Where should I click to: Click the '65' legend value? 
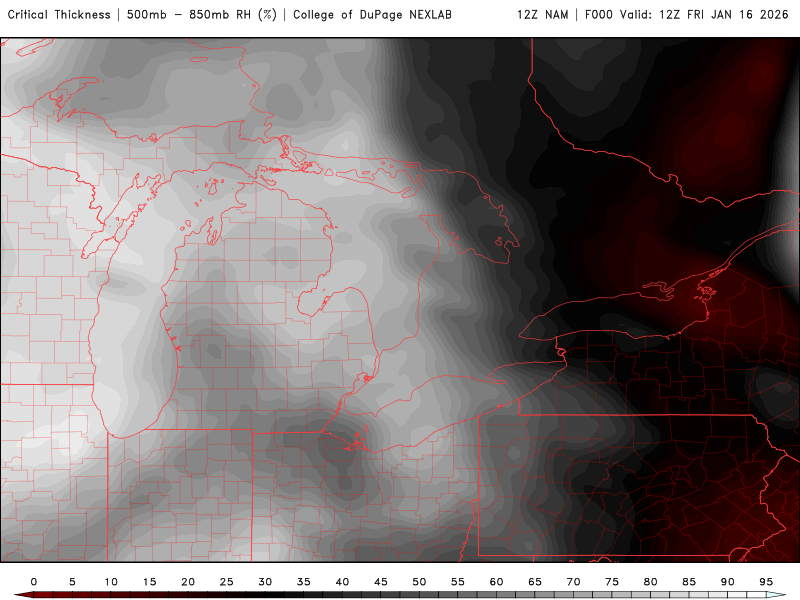click(535, 582)
